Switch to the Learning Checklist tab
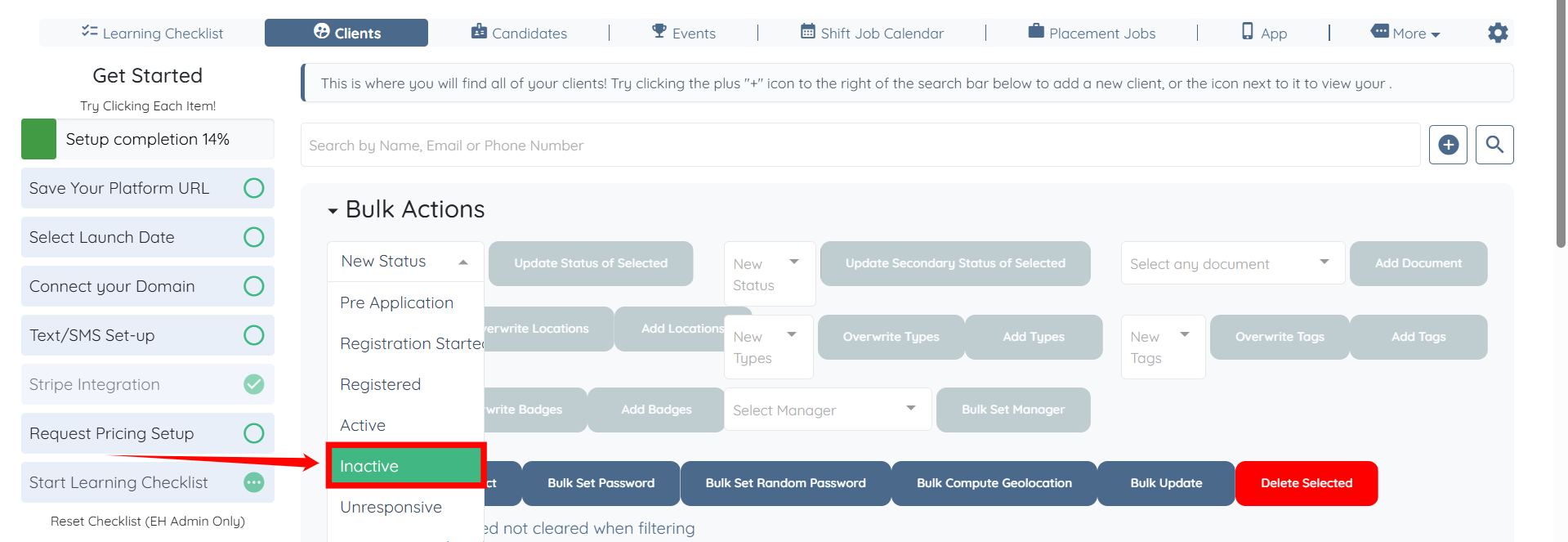Image resolution: width=1568 pixels, height=542 pixels. click(152, 33)
